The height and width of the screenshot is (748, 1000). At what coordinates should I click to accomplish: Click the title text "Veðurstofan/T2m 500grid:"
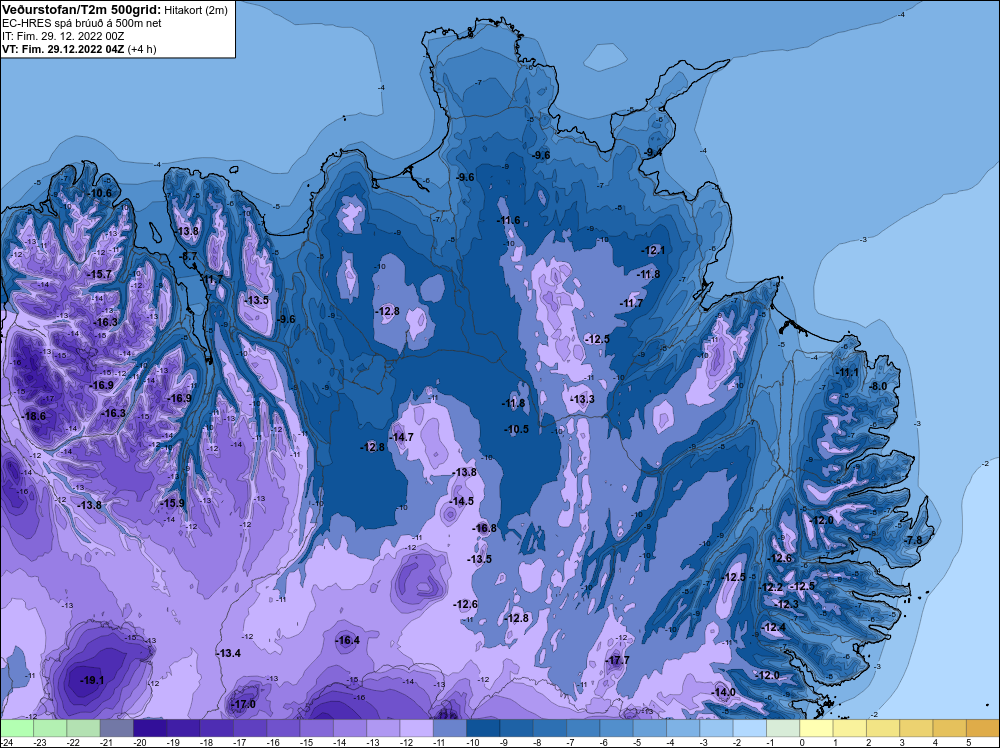[81, 9]
